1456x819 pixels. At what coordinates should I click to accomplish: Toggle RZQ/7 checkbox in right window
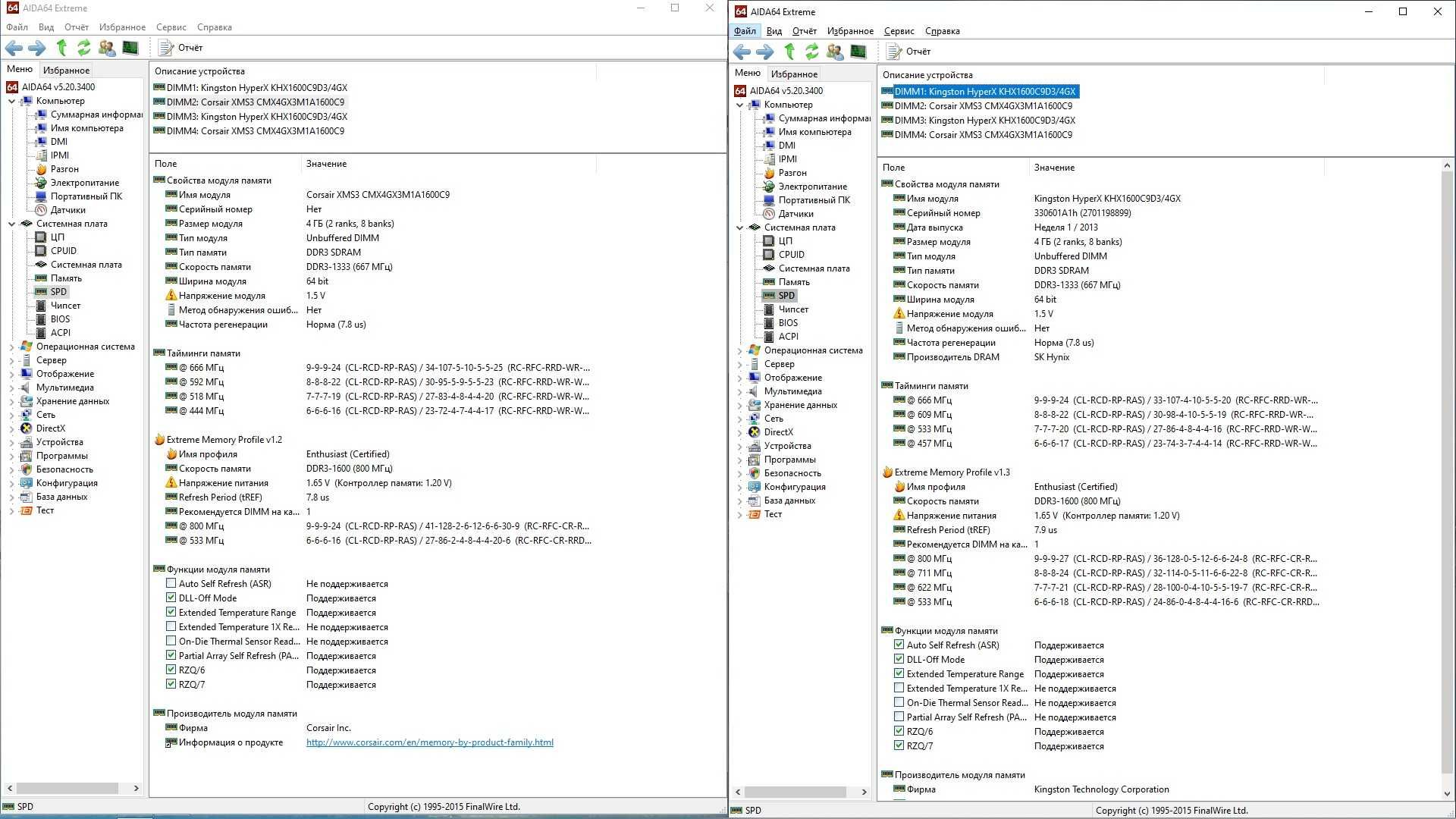click(x=899, y=745)
